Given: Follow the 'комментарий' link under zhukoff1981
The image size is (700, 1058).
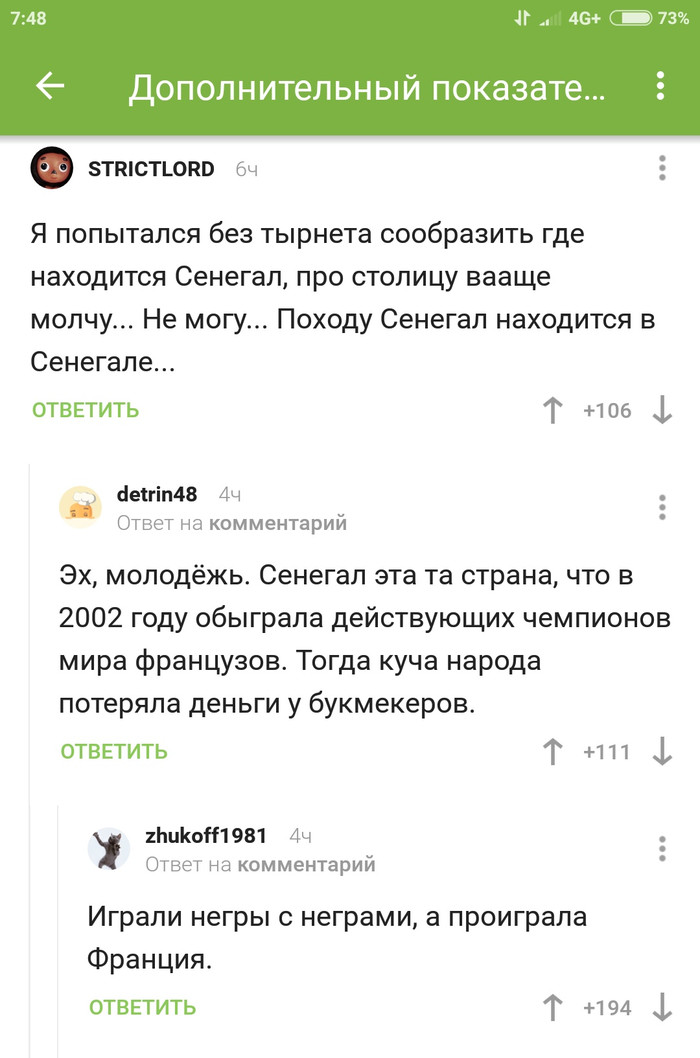Looking at the screenshot, I should coord(306,865).
